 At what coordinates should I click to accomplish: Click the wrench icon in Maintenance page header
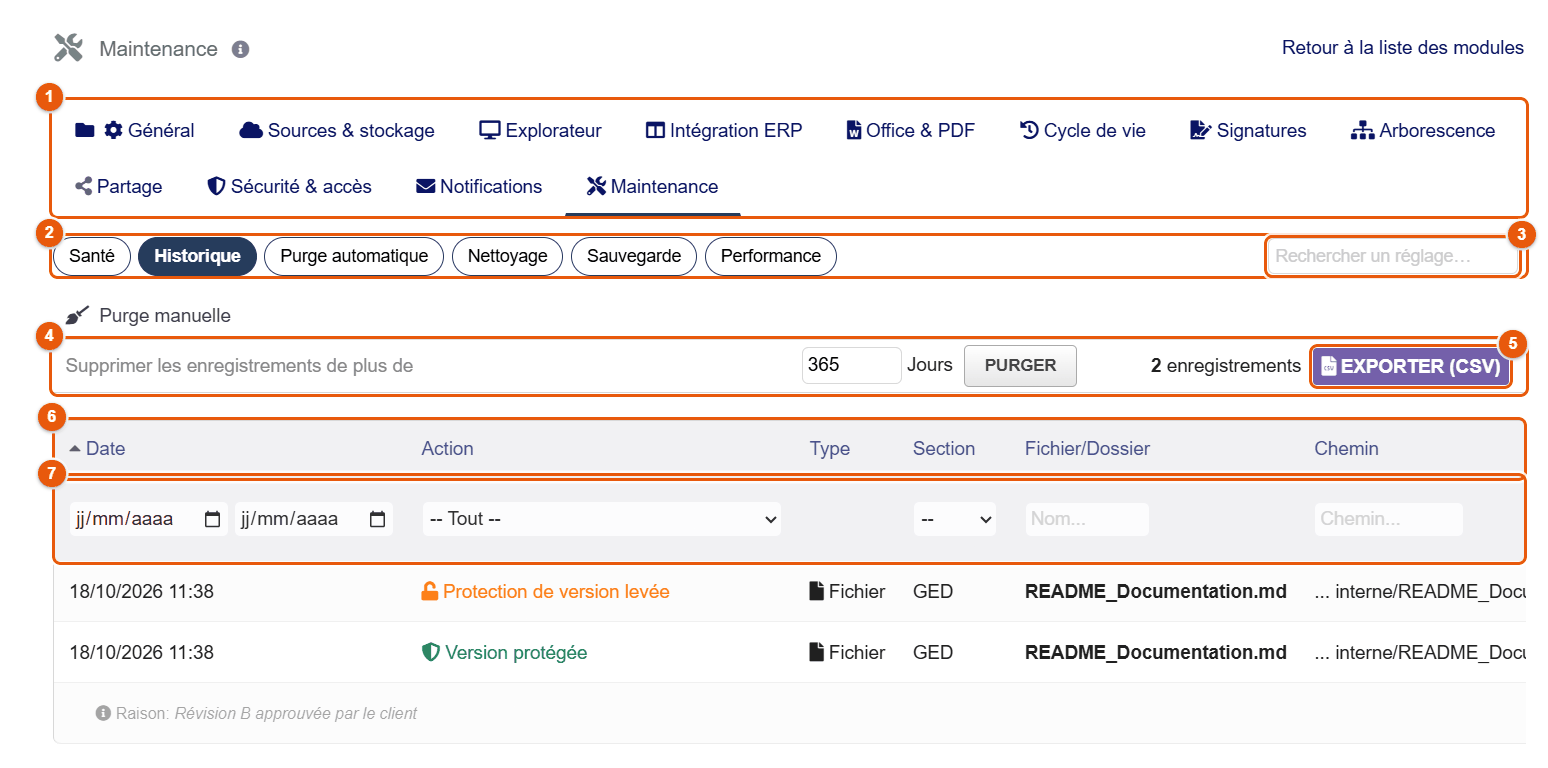[68, 48]
